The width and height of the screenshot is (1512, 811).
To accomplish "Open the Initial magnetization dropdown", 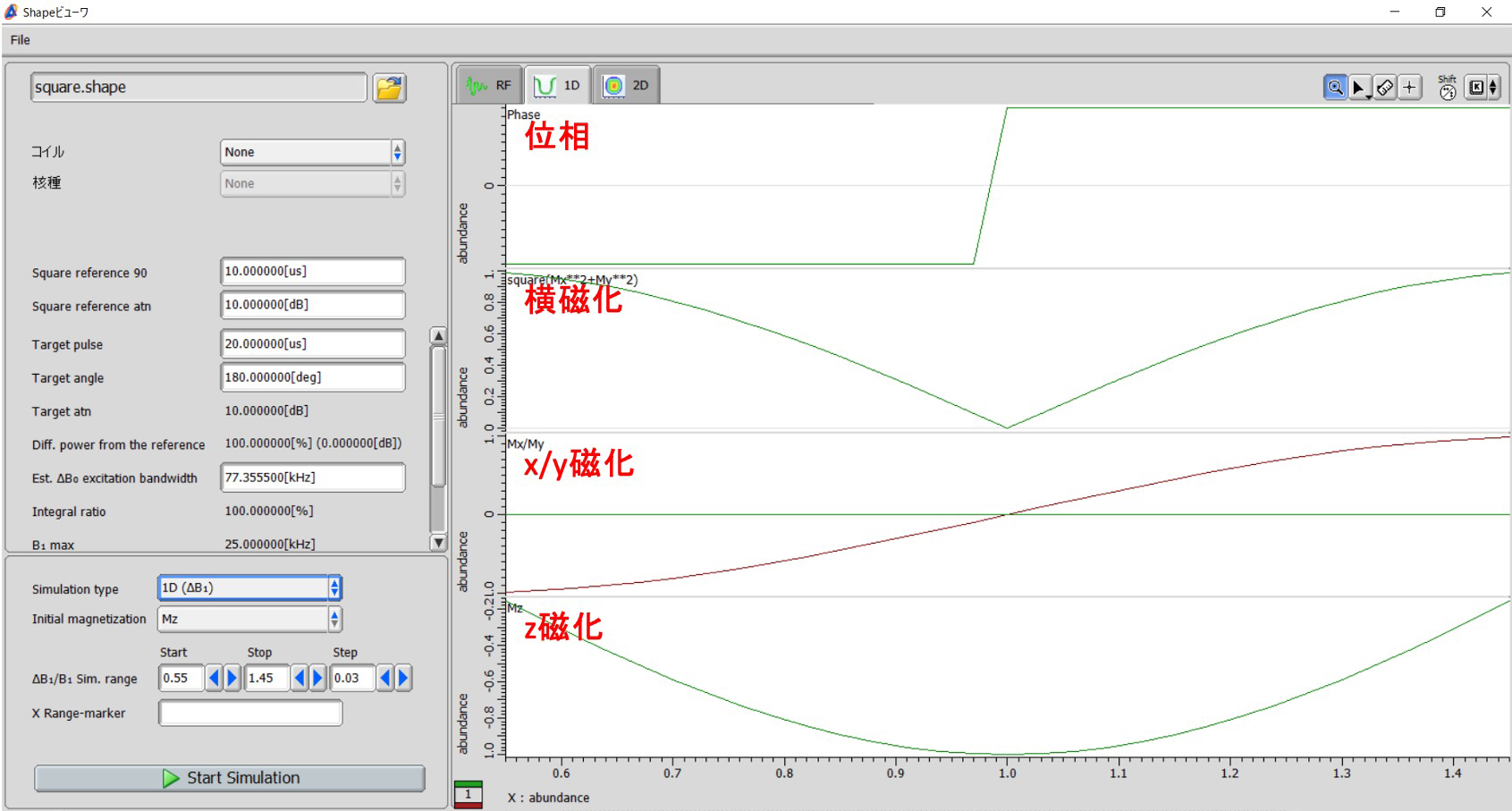I will pyautogui.click(x=249, y=619).
